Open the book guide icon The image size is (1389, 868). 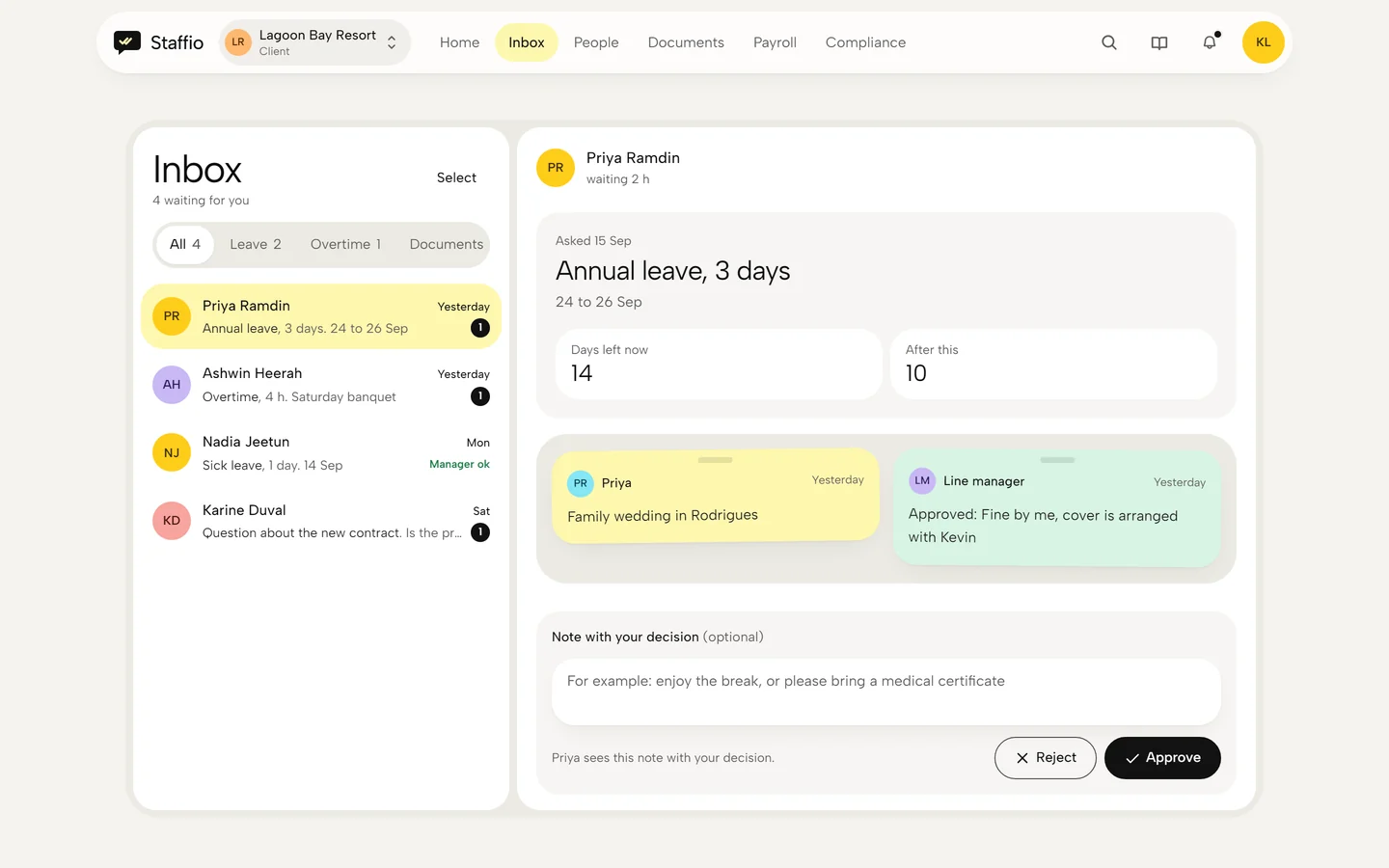click(x=1159, y=42)
